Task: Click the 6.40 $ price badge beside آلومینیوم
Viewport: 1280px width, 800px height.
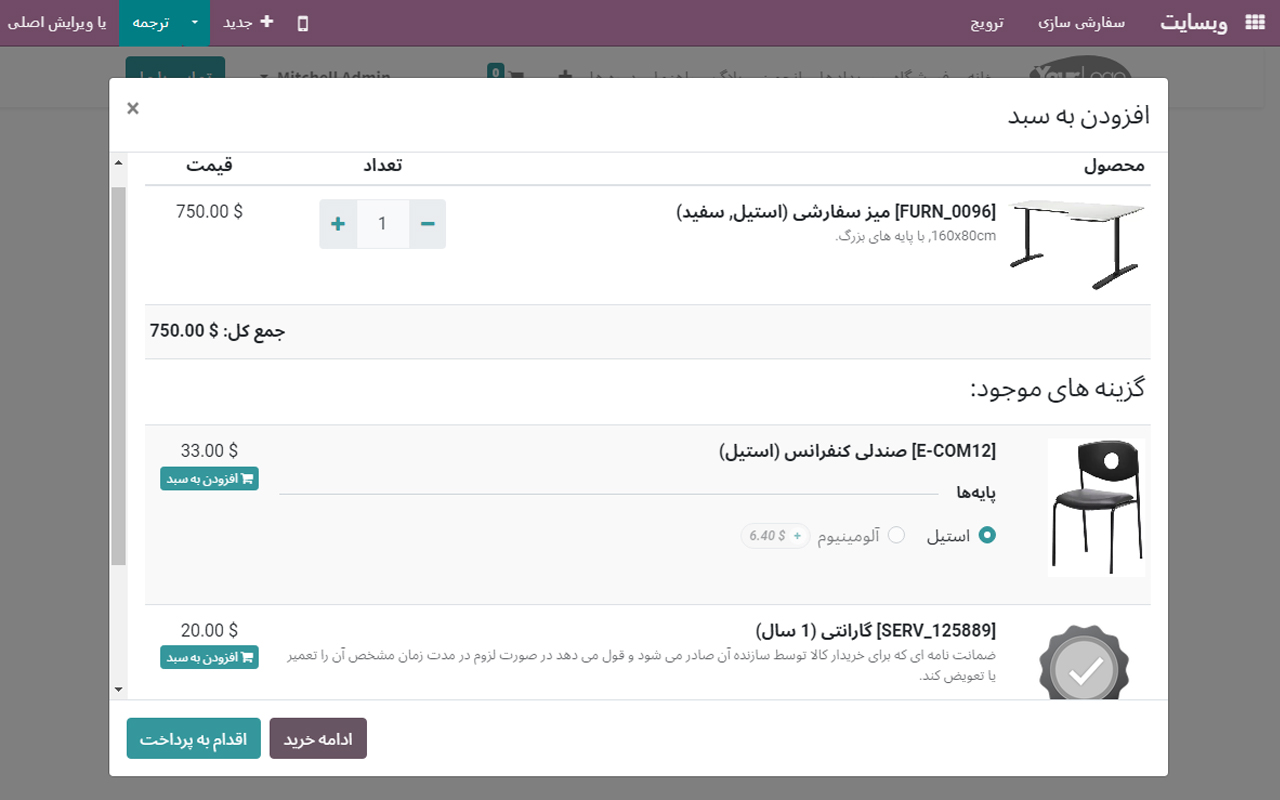Action: 774,535
